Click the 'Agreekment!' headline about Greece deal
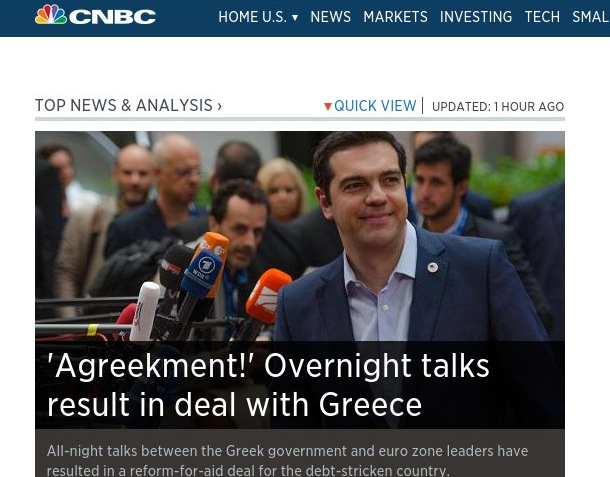This screenshot has width=610, height=477. [268, 385]
